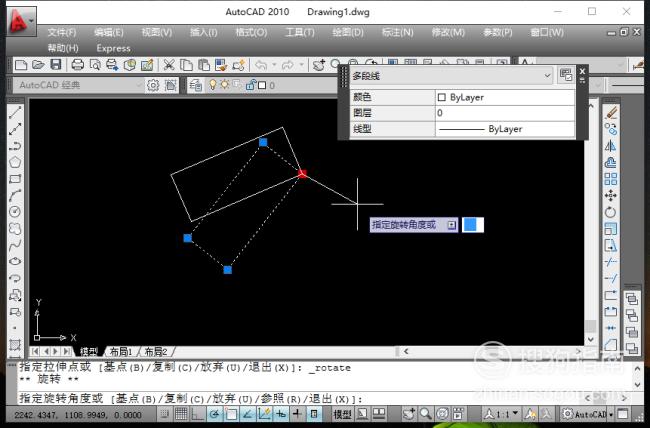Click the Offset modify tool
The image size is (650, 428).
pos(611,162)
